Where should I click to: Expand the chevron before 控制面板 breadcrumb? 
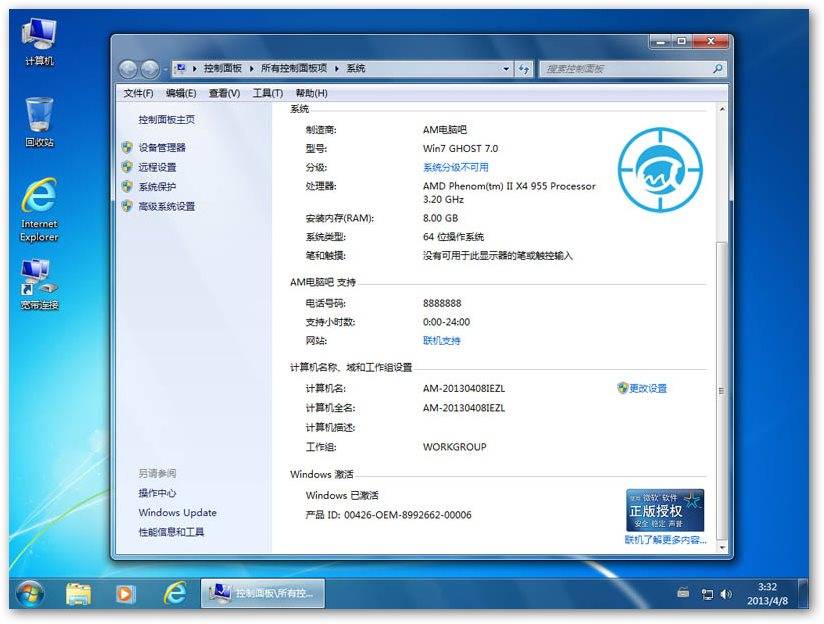click(195, 68)
